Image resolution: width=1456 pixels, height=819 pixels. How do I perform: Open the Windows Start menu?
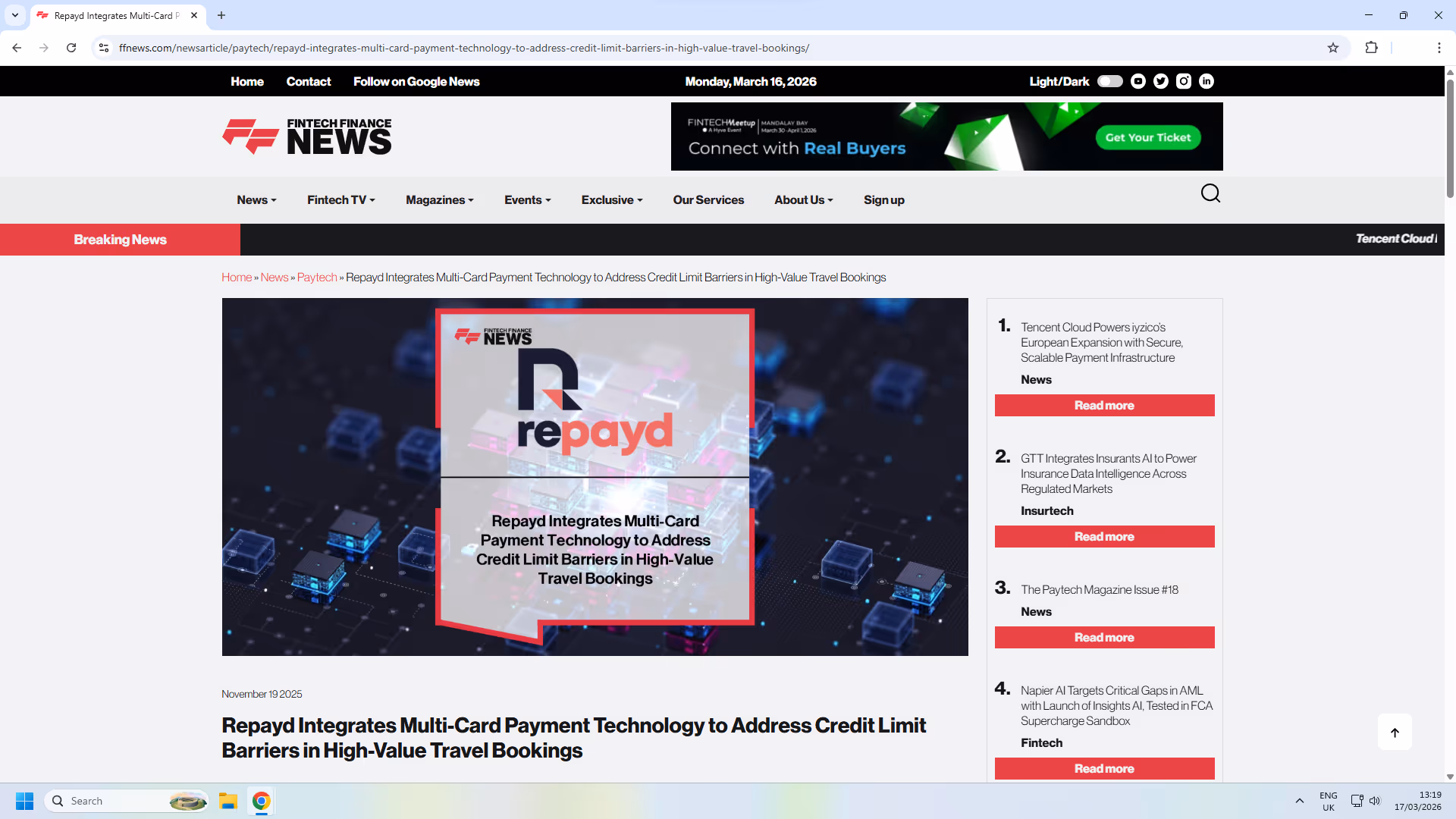(x=24, y=801)
